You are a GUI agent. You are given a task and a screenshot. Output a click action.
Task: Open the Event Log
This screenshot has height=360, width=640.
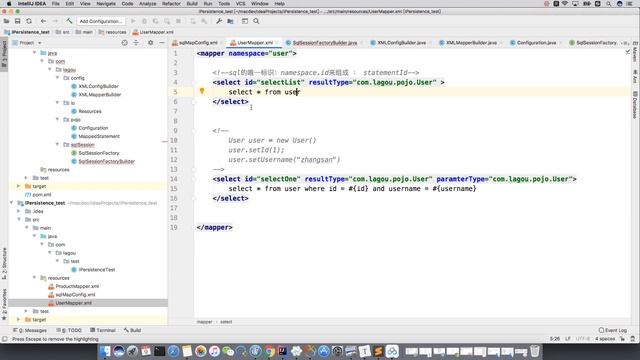click(x=613, y=330)
